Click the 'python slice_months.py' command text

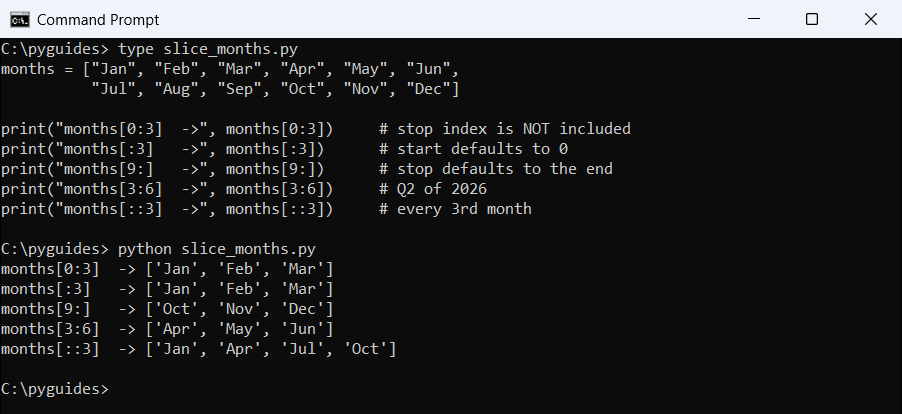(217, 250)
